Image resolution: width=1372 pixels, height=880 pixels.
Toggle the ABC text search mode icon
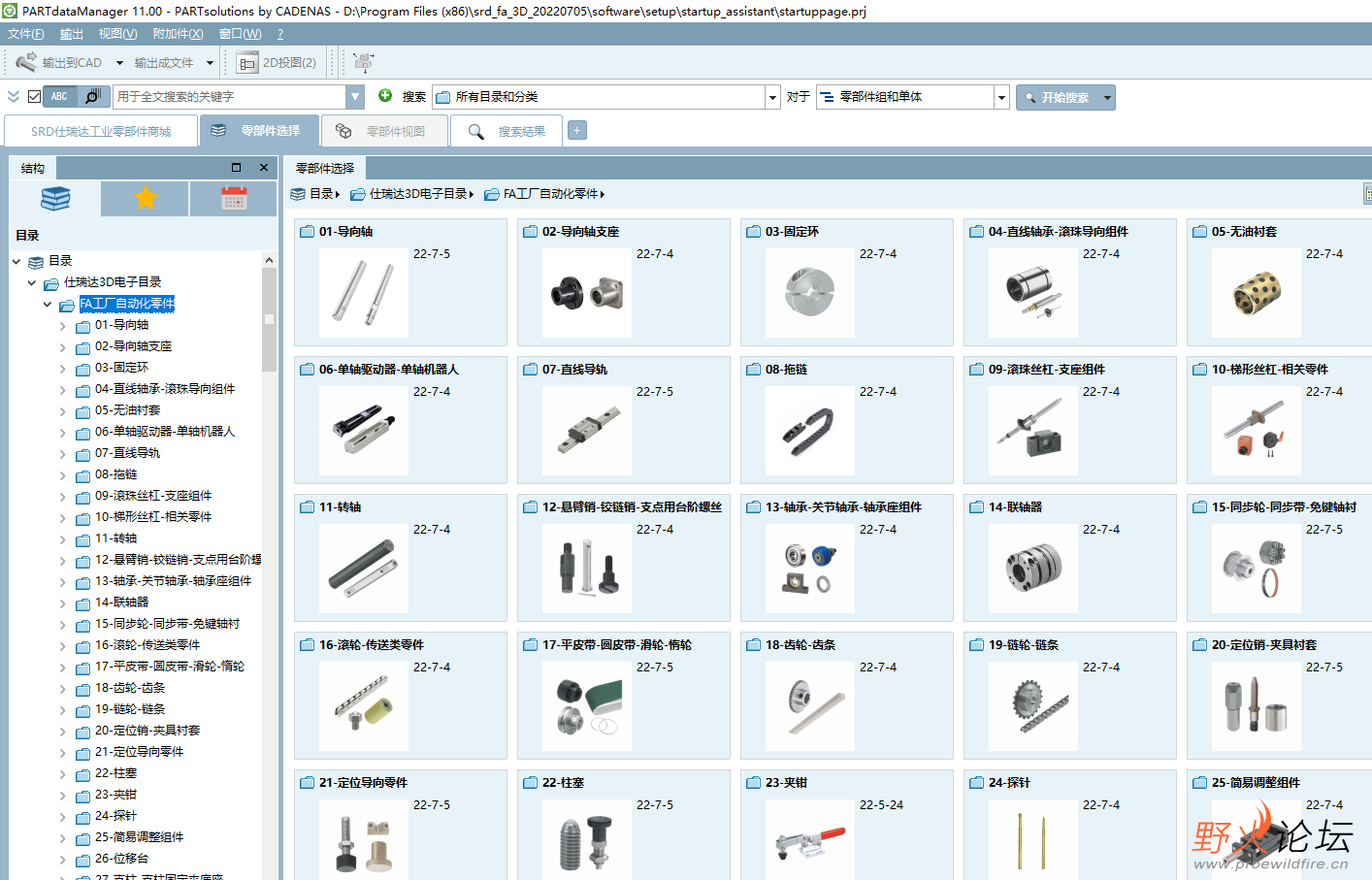tap(59, 96)
